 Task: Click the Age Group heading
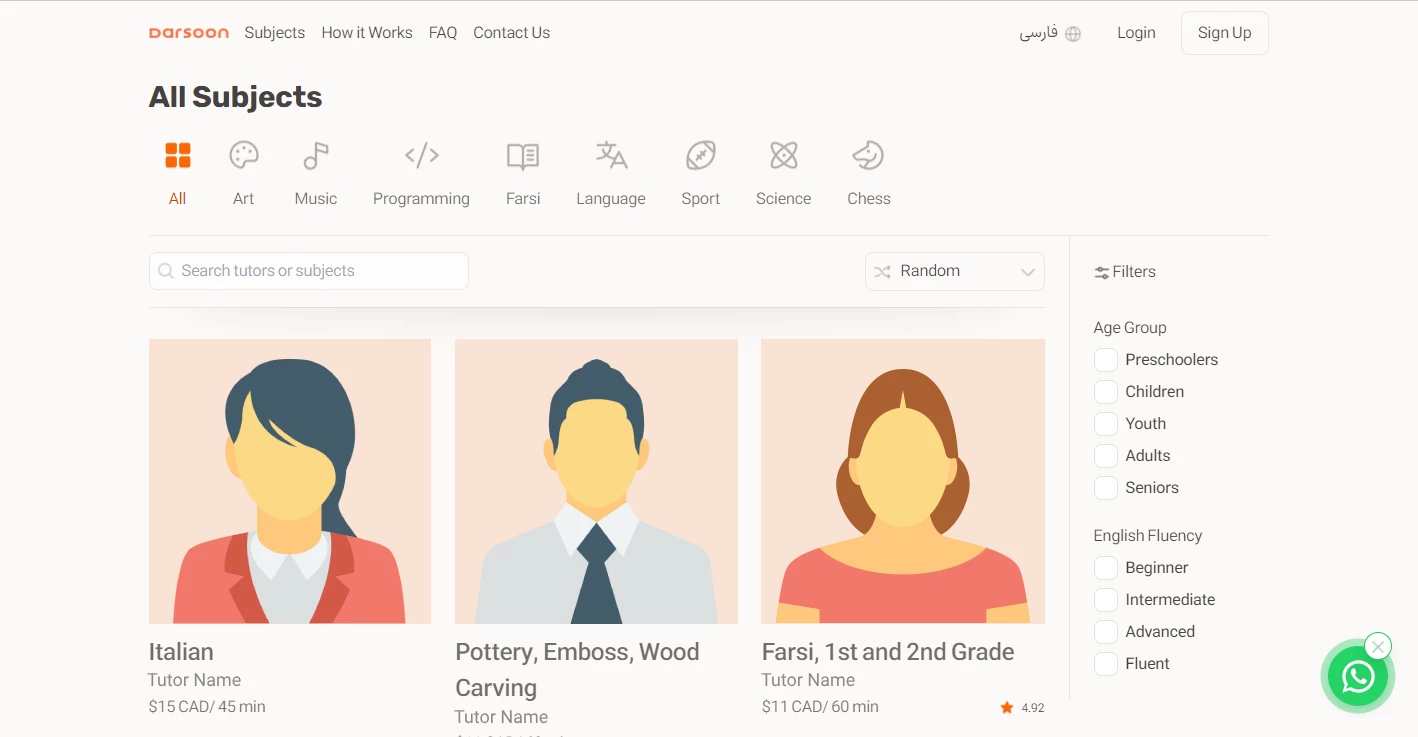(x=1130, y=328)
